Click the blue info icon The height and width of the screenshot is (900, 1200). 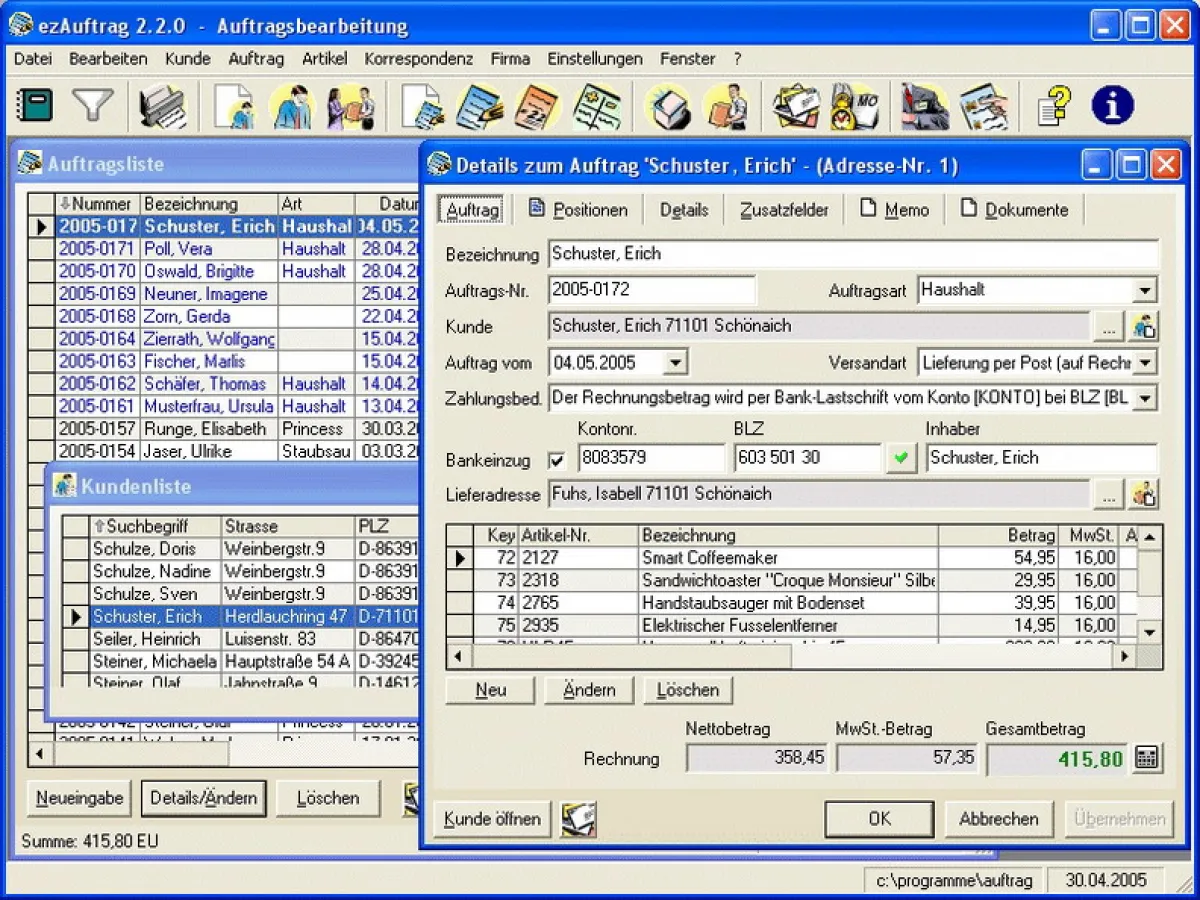1112,105
